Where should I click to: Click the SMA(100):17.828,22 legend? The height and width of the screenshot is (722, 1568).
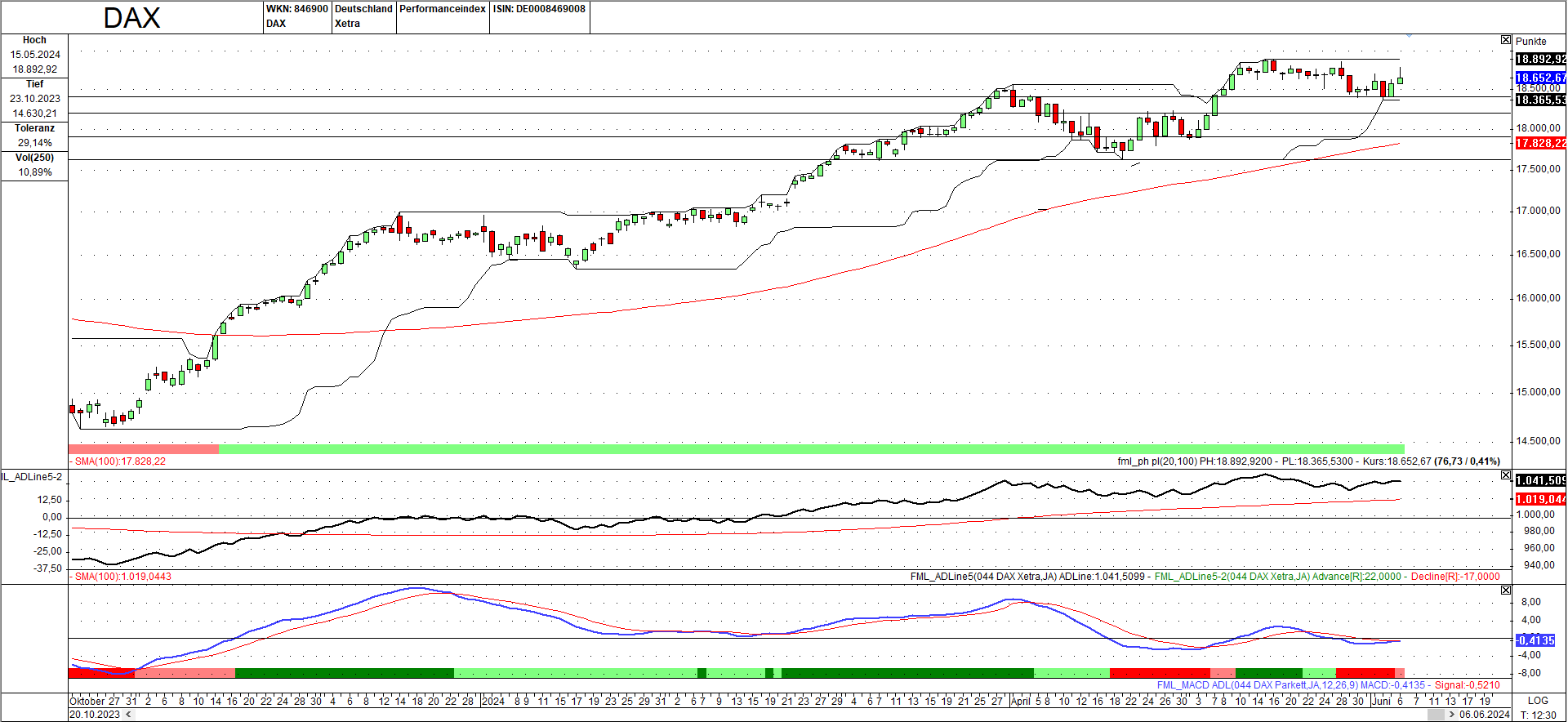tap(119, 461)
